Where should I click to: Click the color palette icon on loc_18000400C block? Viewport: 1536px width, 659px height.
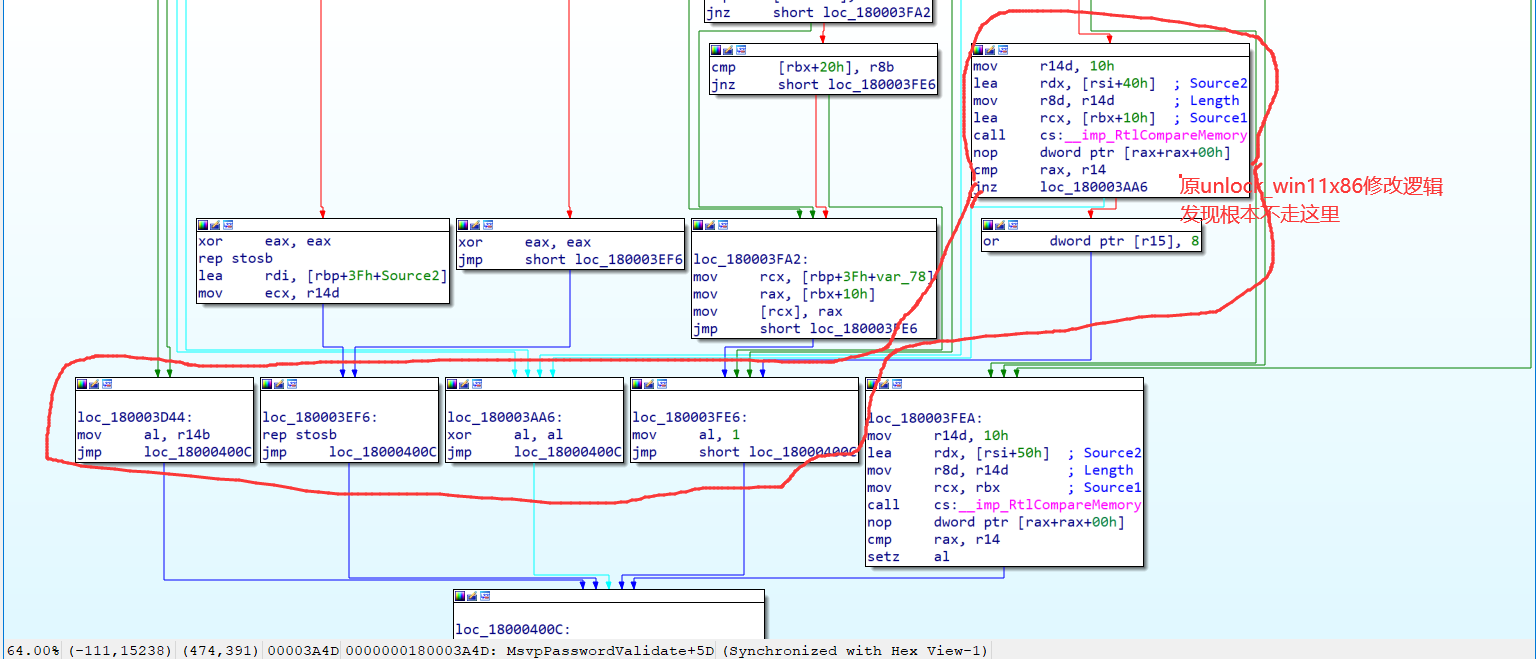pos(461,595)
